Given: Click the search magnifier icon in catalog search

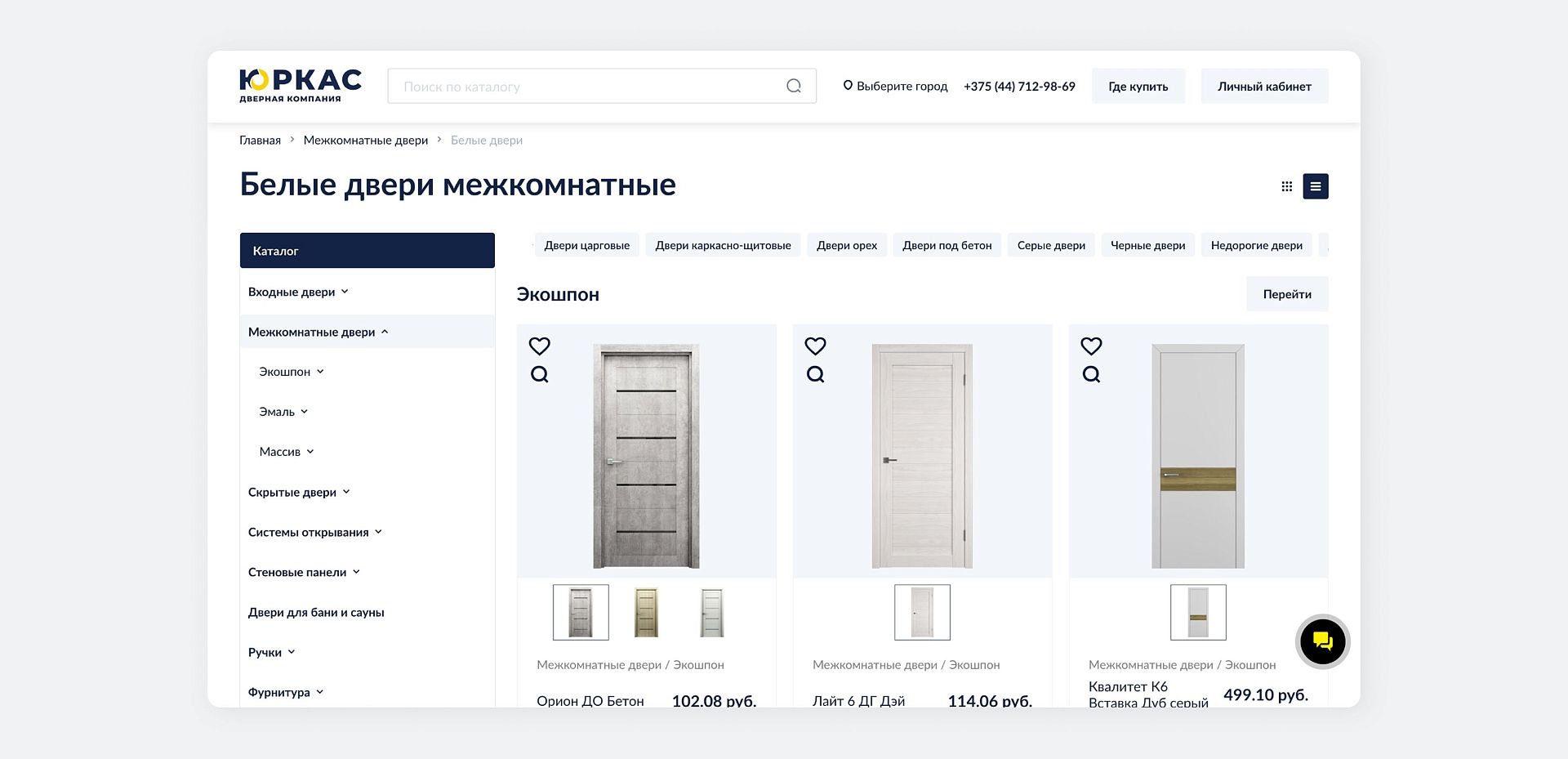Looking at the screenshot, I should pyautogui.click(x=793, y=86).
